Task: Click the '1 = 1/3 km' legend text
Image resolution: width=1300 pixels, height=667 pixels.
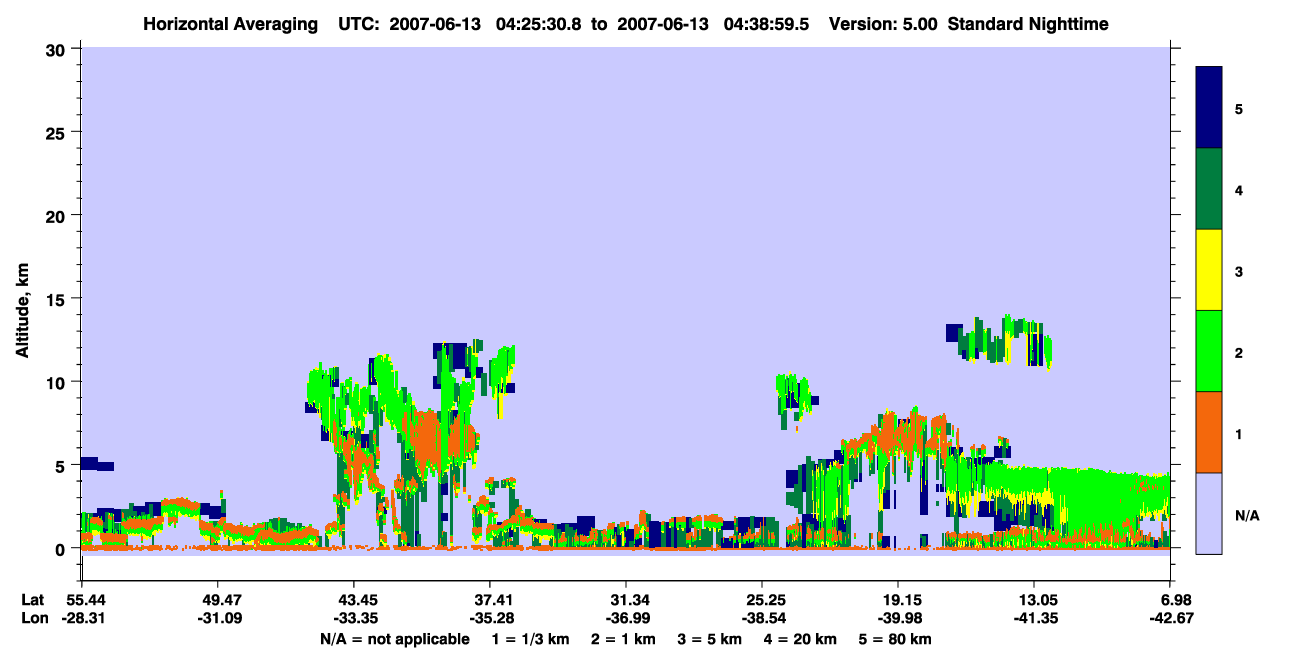Action: pos(530,639)
